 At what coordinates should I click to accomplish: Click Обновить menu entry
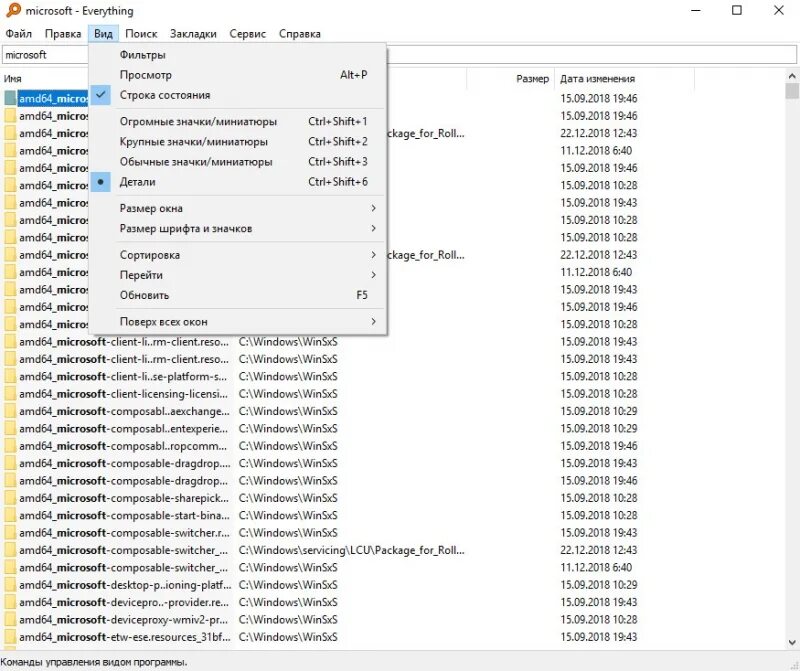[x=237, y=295]
